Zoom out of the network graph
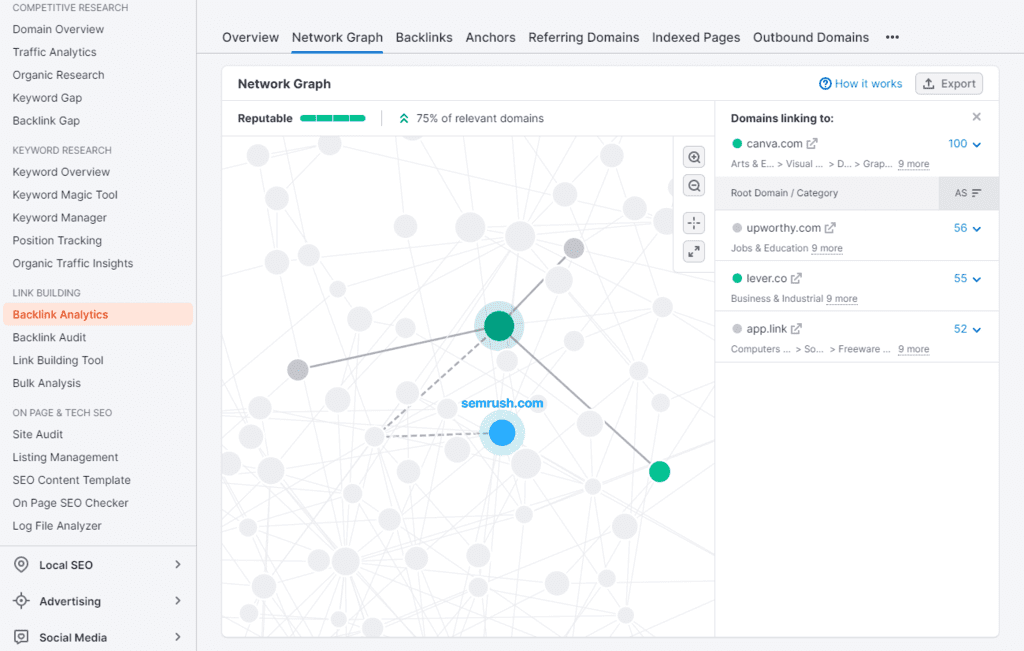 (x=694, y=185)
